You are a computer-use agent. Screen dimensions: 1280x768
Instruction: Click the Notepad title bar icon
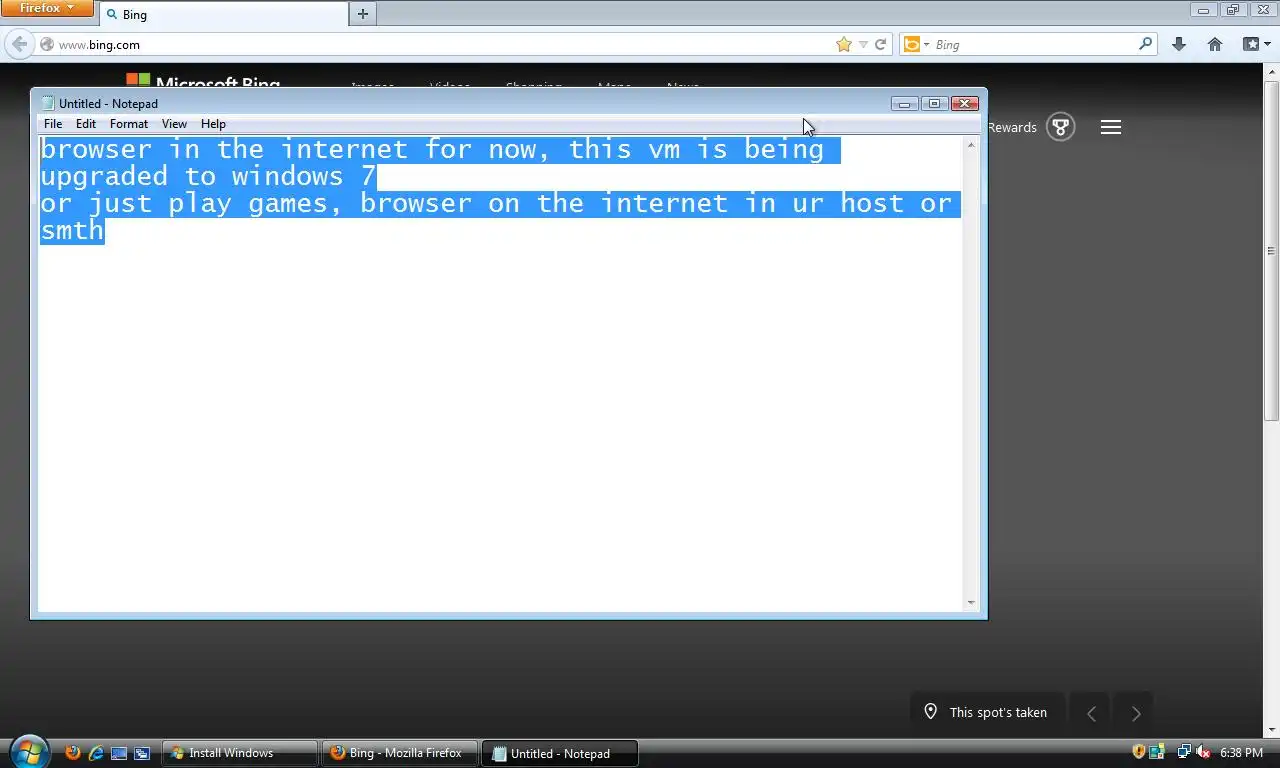(x=47, y=103)
